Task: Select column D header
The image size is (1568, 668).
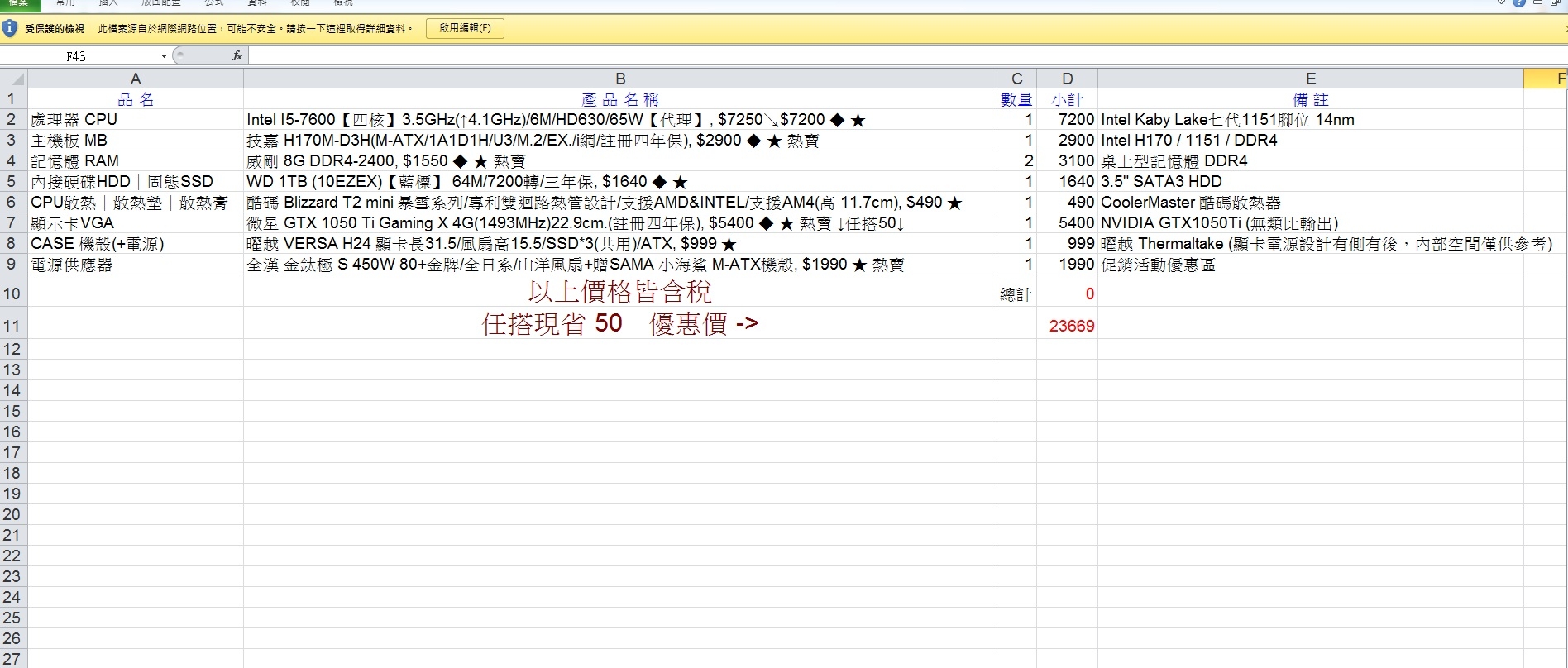Action: pos(1067,79)
